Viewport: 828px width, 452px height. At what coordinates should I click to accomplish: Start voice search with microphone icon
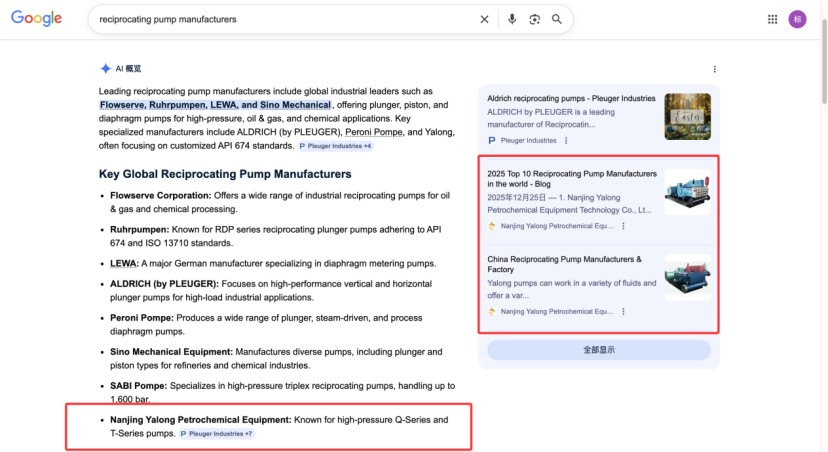pyautogui.click(x=512, y=19)
